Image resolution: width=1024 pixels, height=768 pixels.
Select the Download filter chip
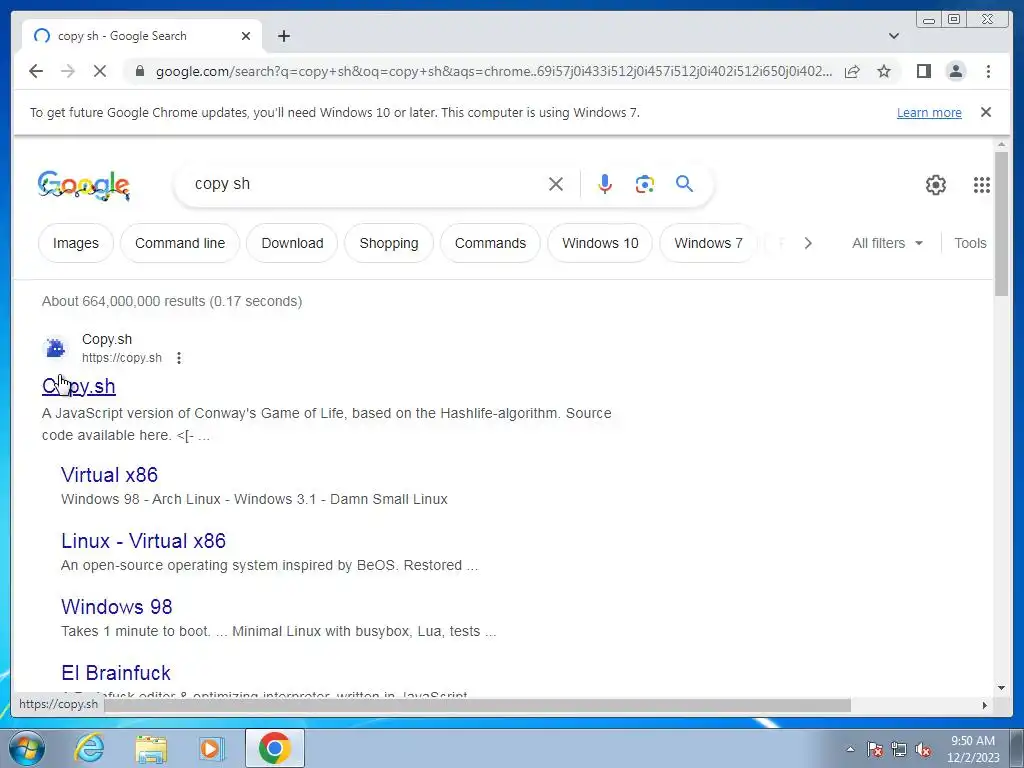pyautogui.click(x=292, y=243)
